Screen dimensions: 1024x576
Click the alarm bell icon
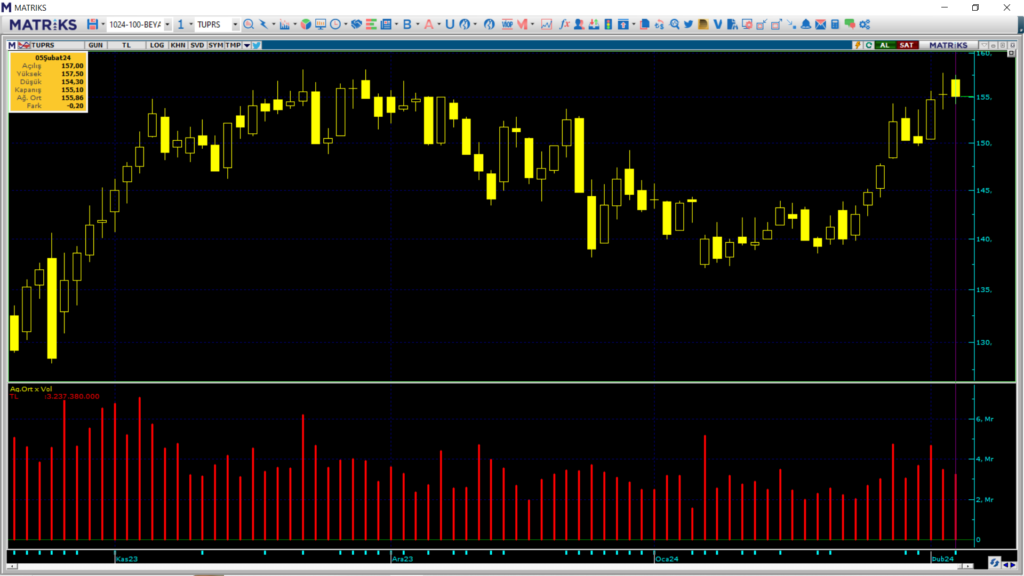click(x=805, y=24)
